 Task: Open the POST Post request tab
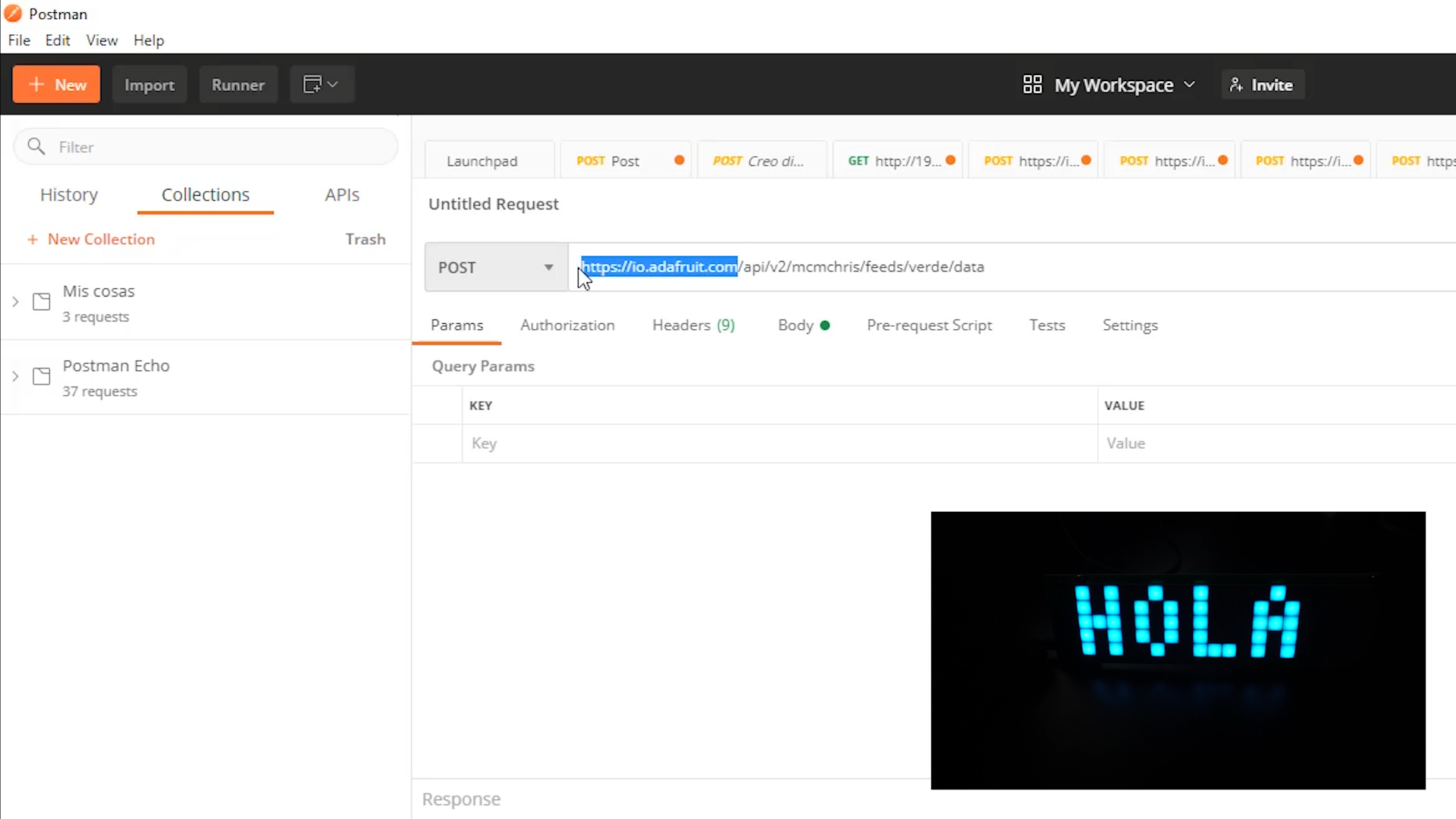(625, 161)
